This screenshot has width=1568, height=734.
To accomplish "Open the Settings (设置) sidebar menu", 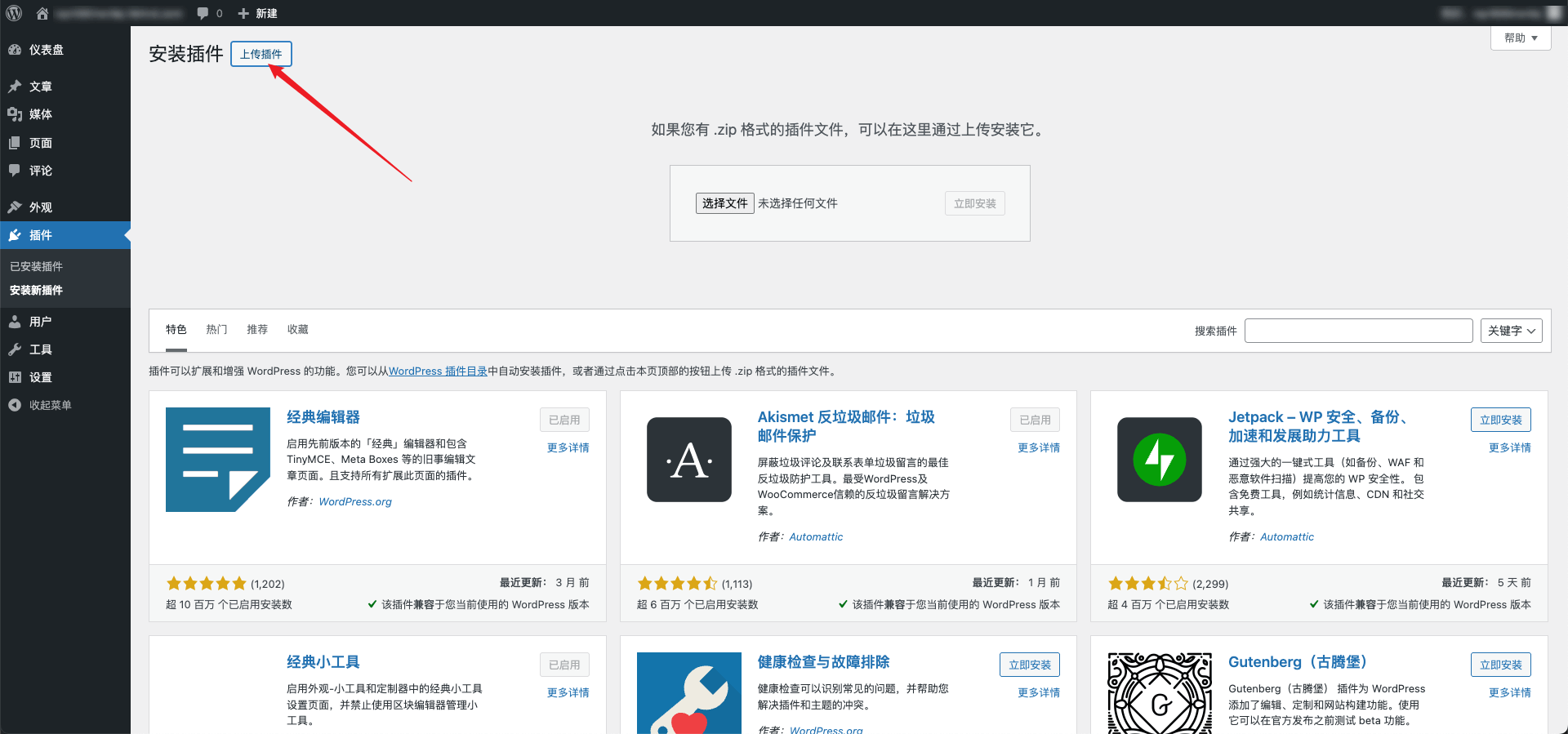I will [40, 377].
